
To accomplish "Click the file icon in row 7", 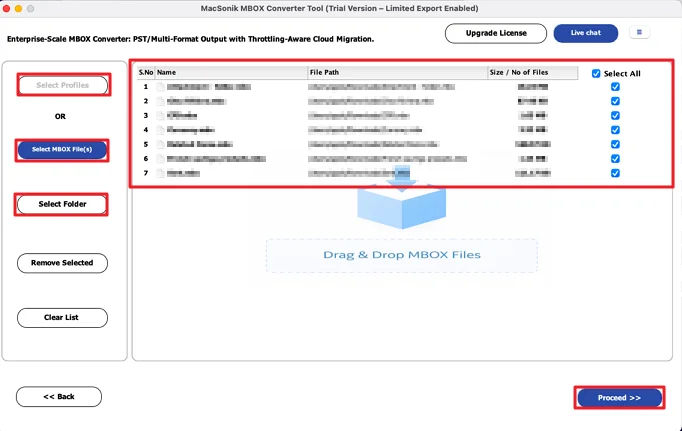I will click(x=161, y=173).
